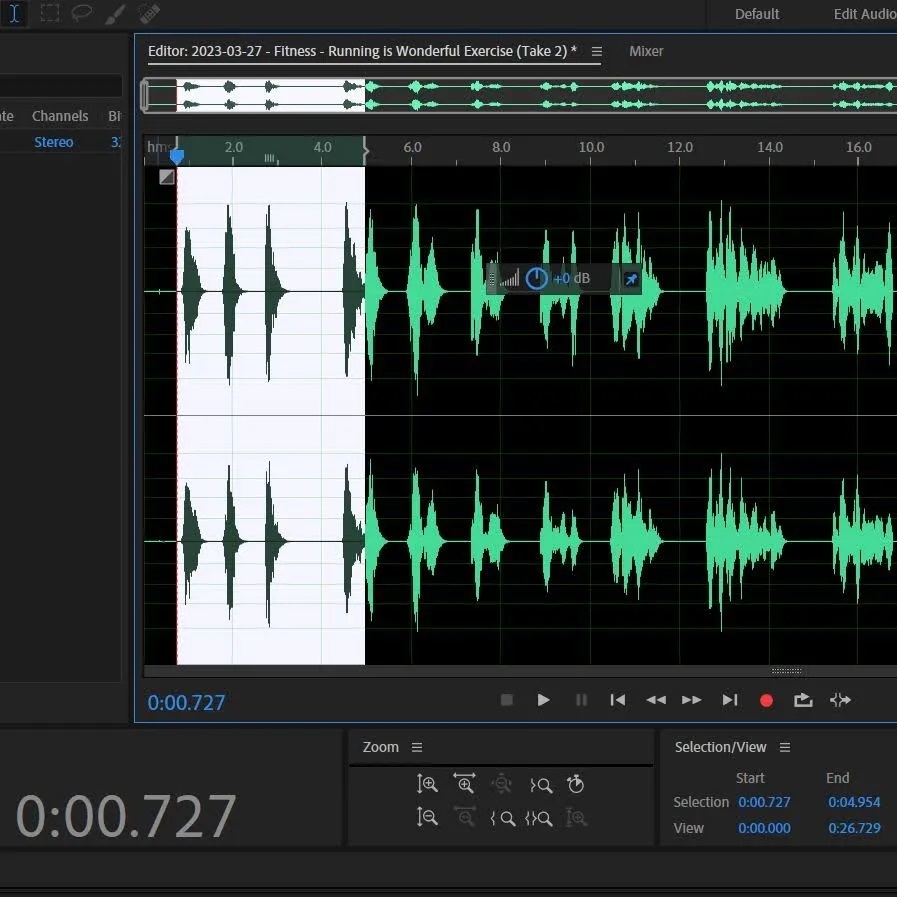Screen dimensions: 897x897
Task: Click the timeline ruler at 10.0
Action: (591, 147)
